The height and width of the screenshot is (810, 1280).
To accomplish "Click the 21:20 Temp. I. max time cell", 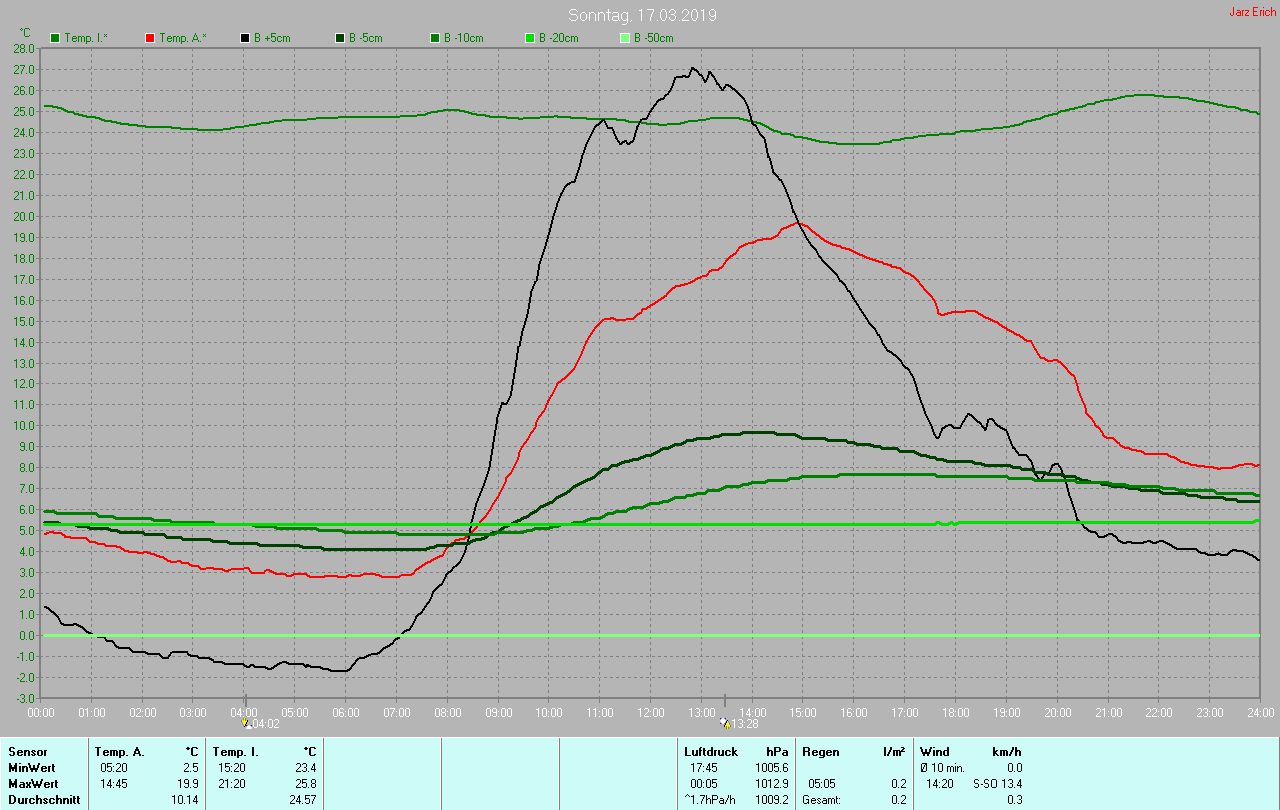I will [232, 783].
